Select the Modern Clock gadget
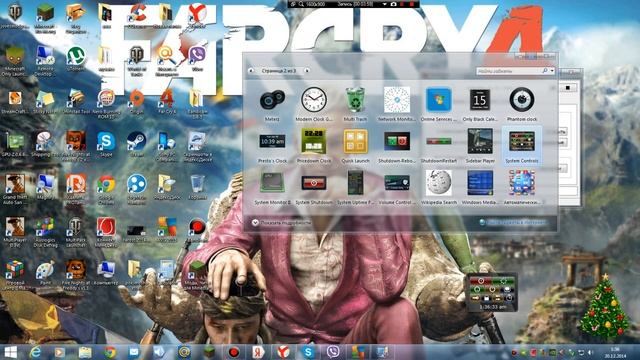The height and width of the screenshot is (360, 640). coord(314,104)
